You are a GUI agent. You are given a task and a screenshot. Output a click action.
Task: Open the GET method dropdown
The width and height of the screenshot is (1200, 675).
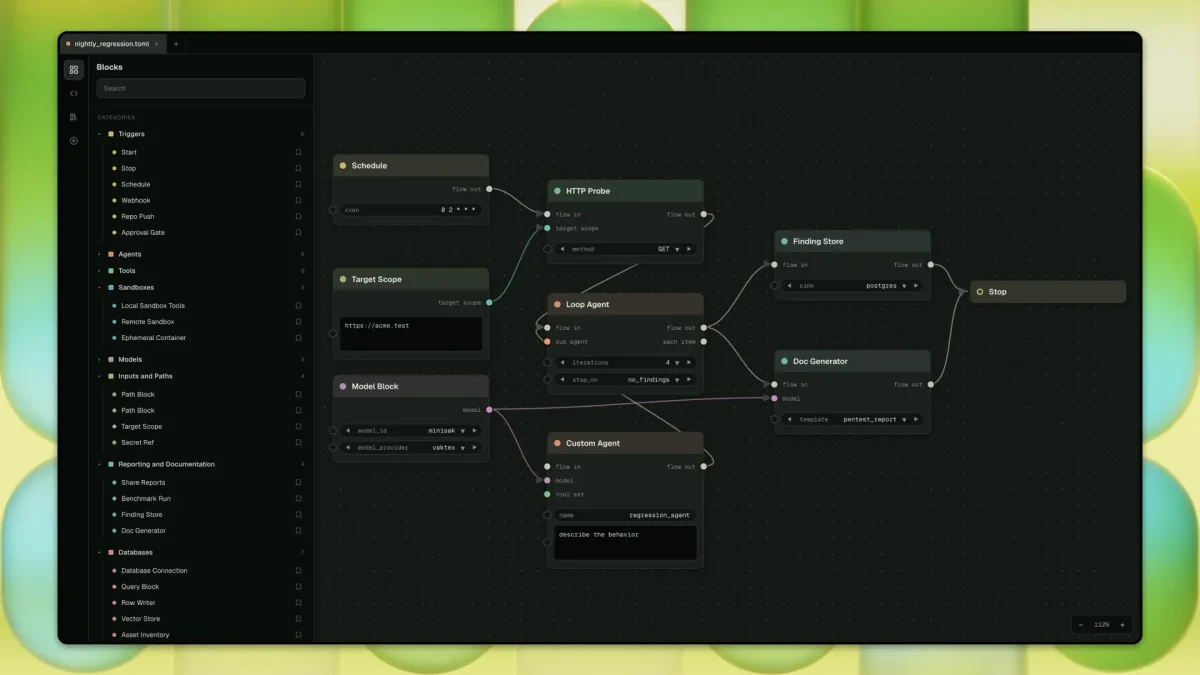pos(677,249)
